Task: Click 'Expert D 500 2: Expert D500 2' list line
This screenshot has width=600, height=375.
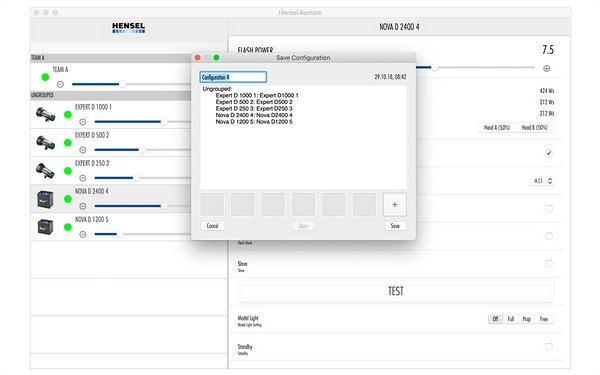Action: pos(254,102)
